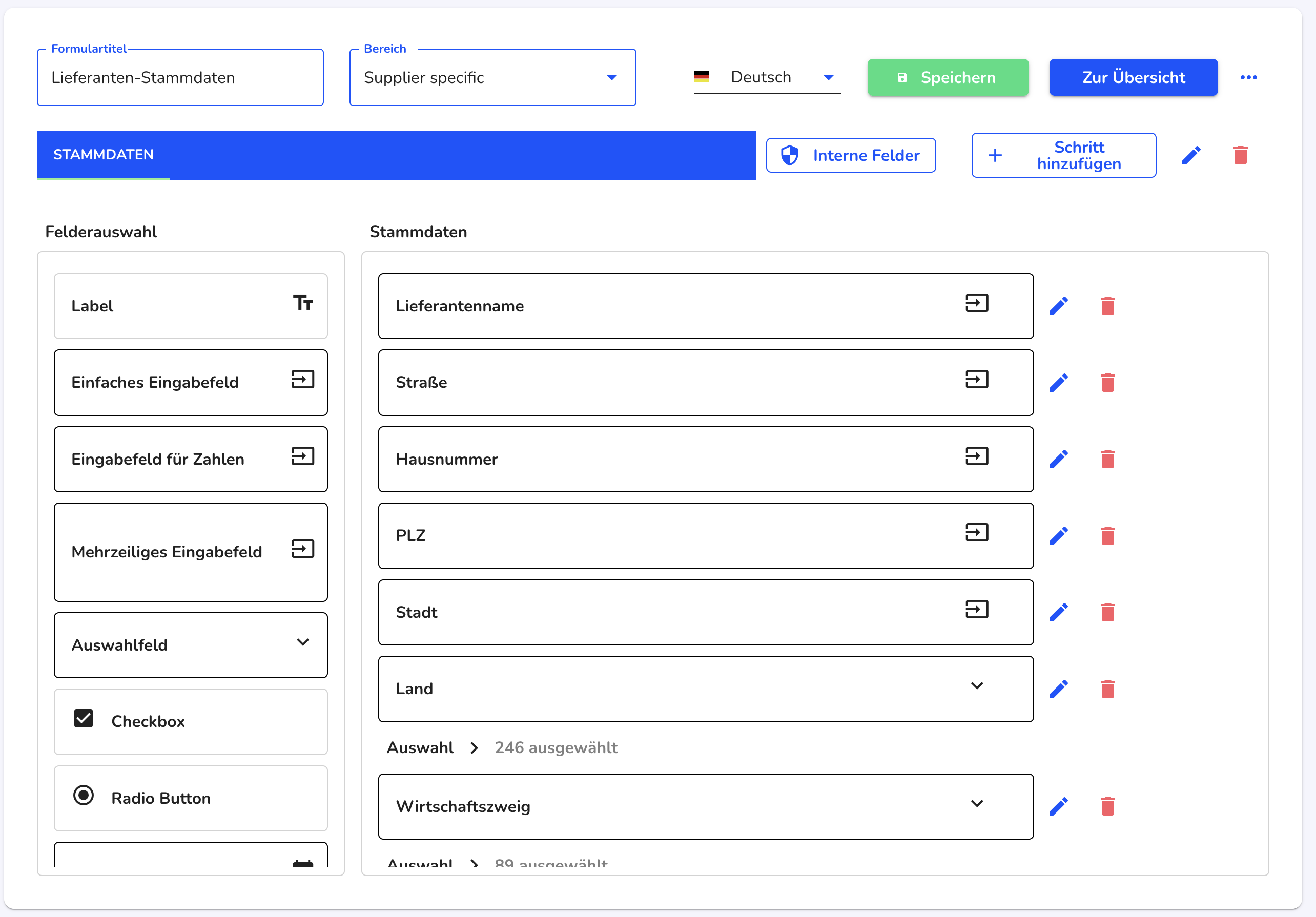Edit the Land field
This screenshot has height=917, width=1316.
(1058, 689)
